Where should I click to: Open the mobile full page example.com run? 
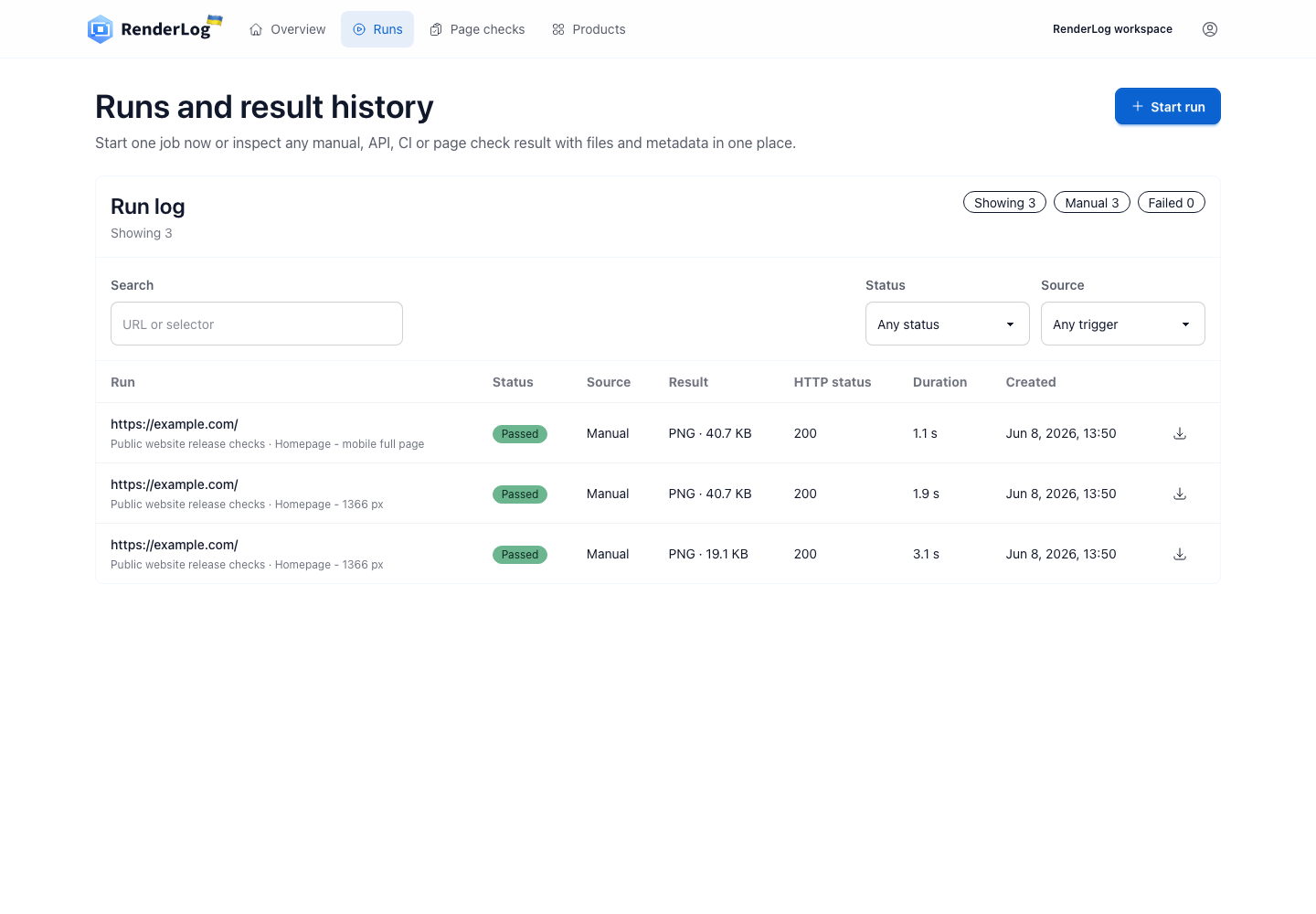[175, 424]
